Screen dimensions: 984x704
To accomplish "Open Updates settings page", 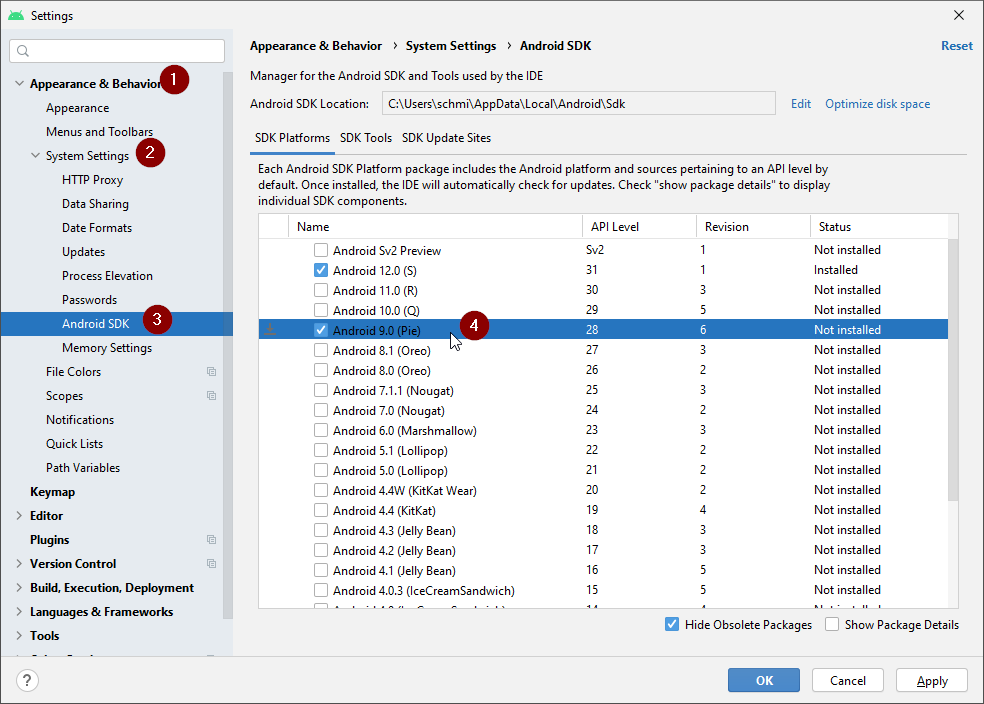I will (83, 252).
